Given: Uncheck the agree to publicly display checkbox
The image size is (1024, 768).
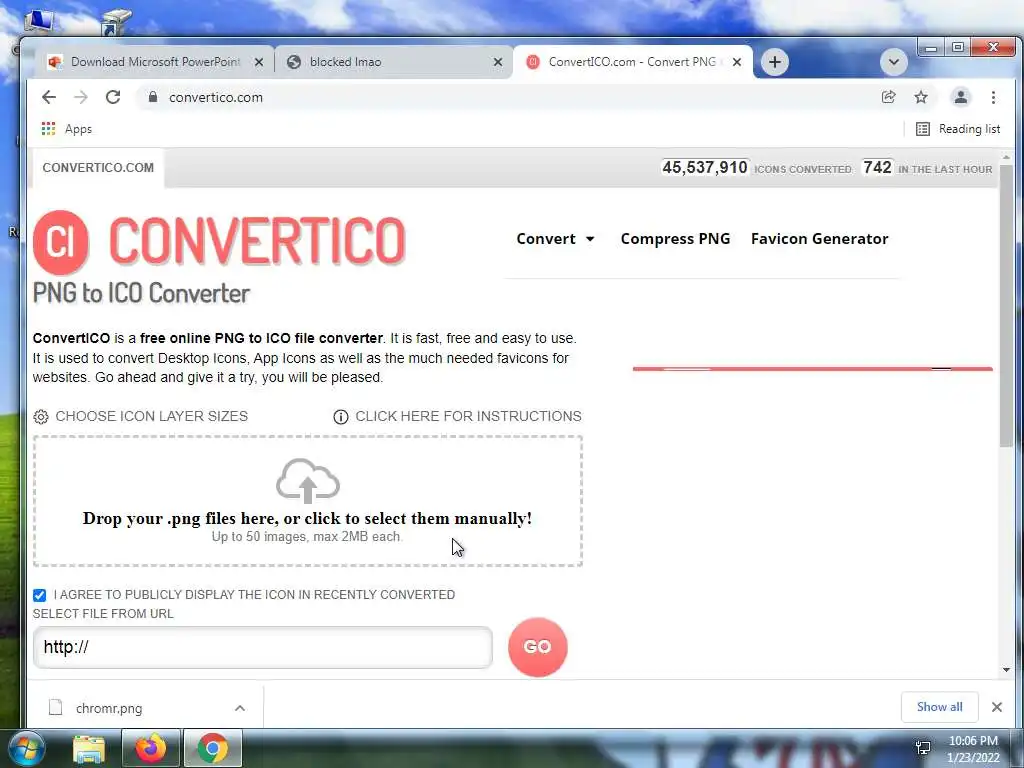Looking at the screenshot, I should (39, 595).
